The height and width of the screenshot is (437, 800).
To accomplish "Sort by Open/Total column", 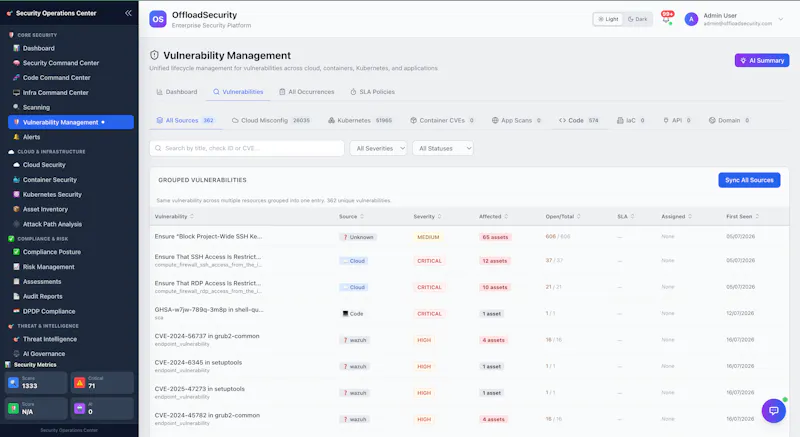I will 563,217.
